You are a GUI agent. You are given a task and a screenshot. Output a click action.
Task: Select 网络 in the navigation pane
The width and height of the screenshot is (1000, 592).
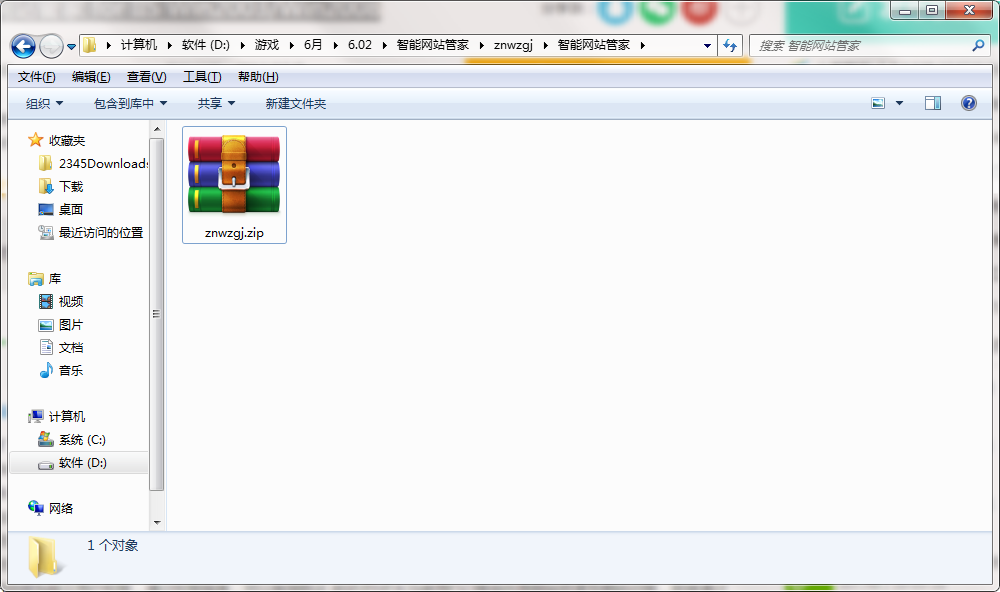pyautogui.click(x=61, y=508)
